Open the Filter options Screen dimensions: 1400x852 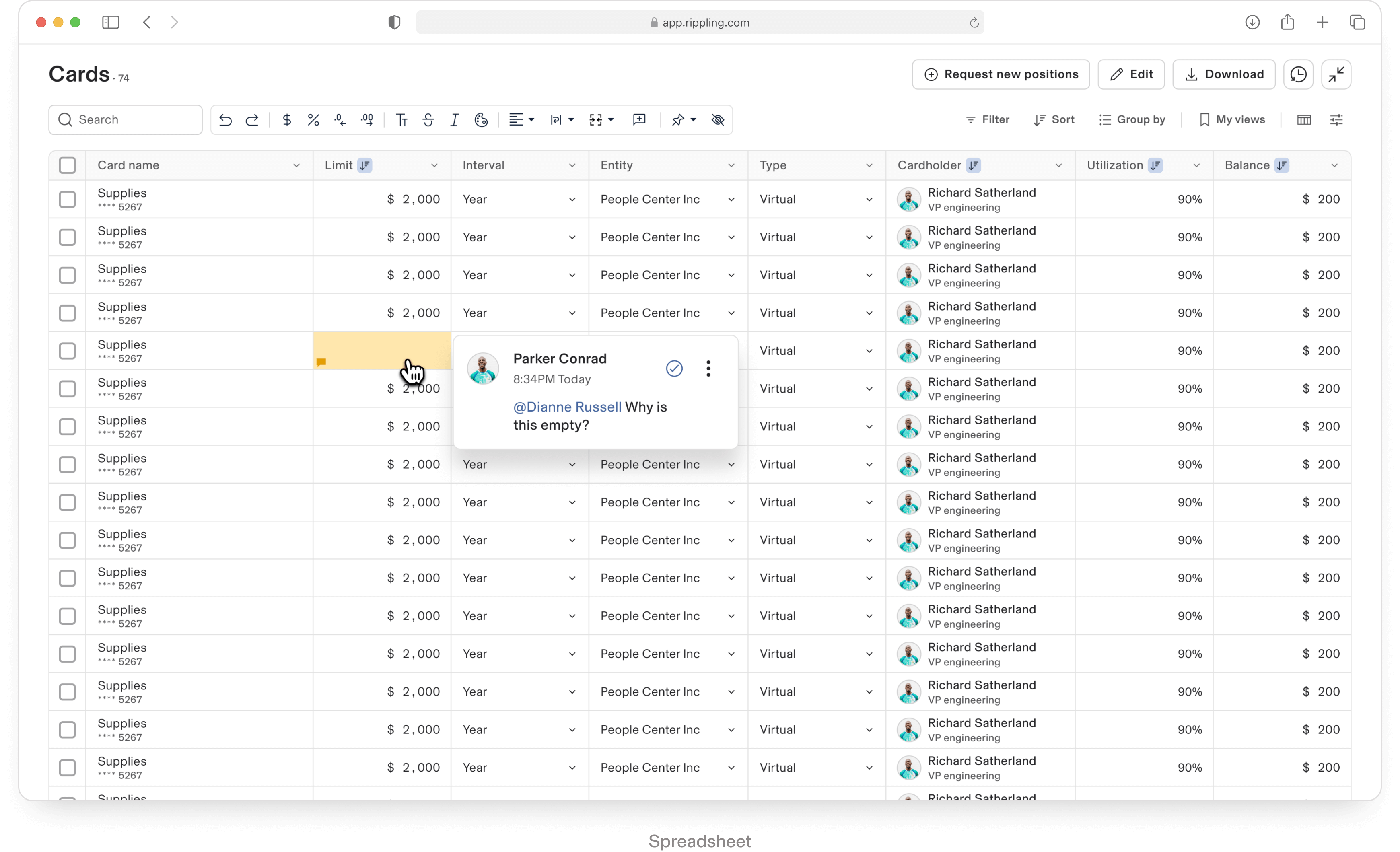pos(988,120)
